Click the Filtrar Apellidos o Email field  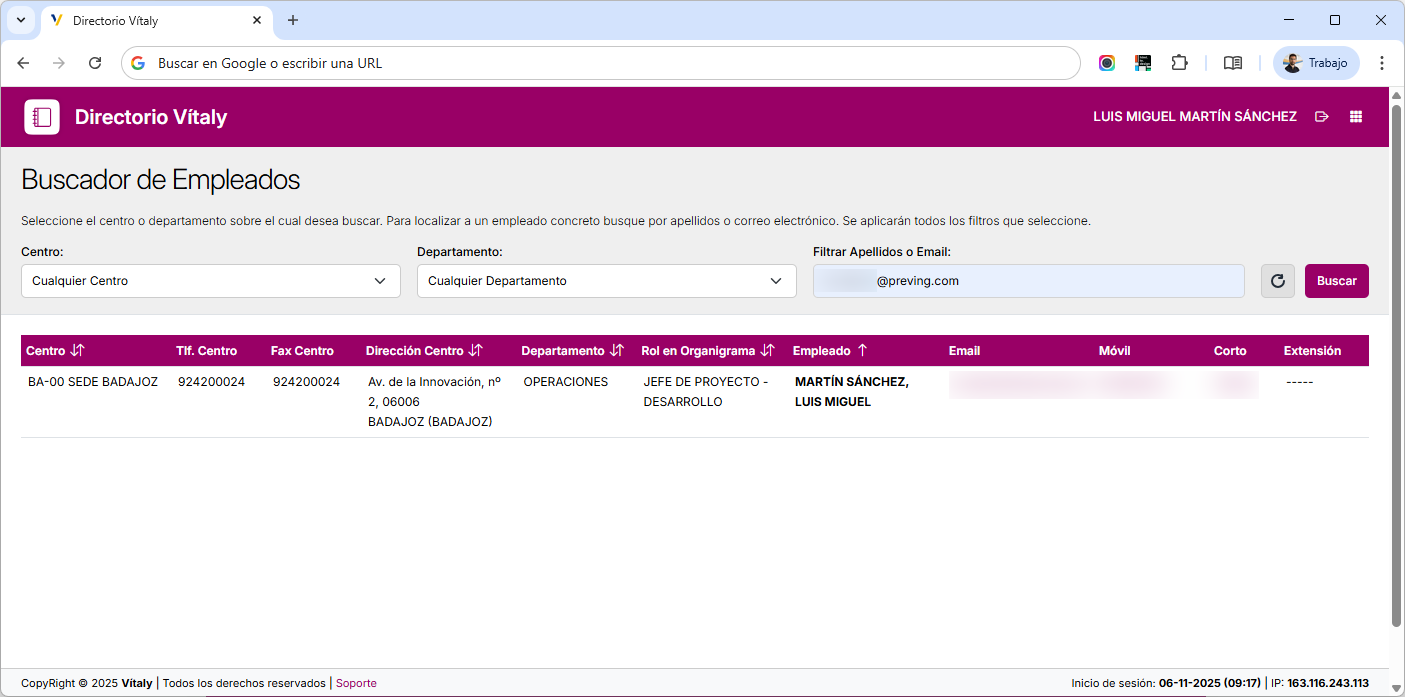[1028, 281]
